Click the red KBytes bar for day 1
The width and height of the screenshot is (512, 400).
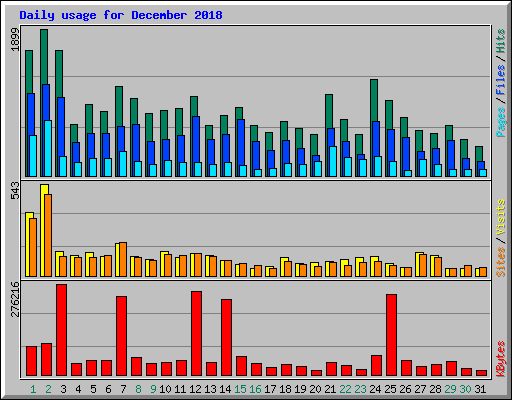[x=31, y=361]
